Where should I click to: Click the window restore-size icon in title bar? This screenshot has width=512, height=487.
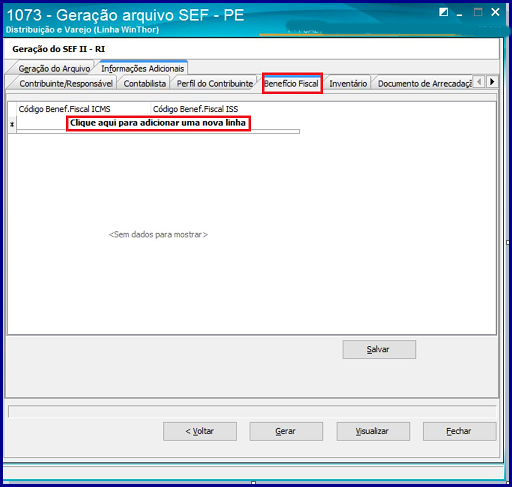pyautogui.click(x=443, y=12)
